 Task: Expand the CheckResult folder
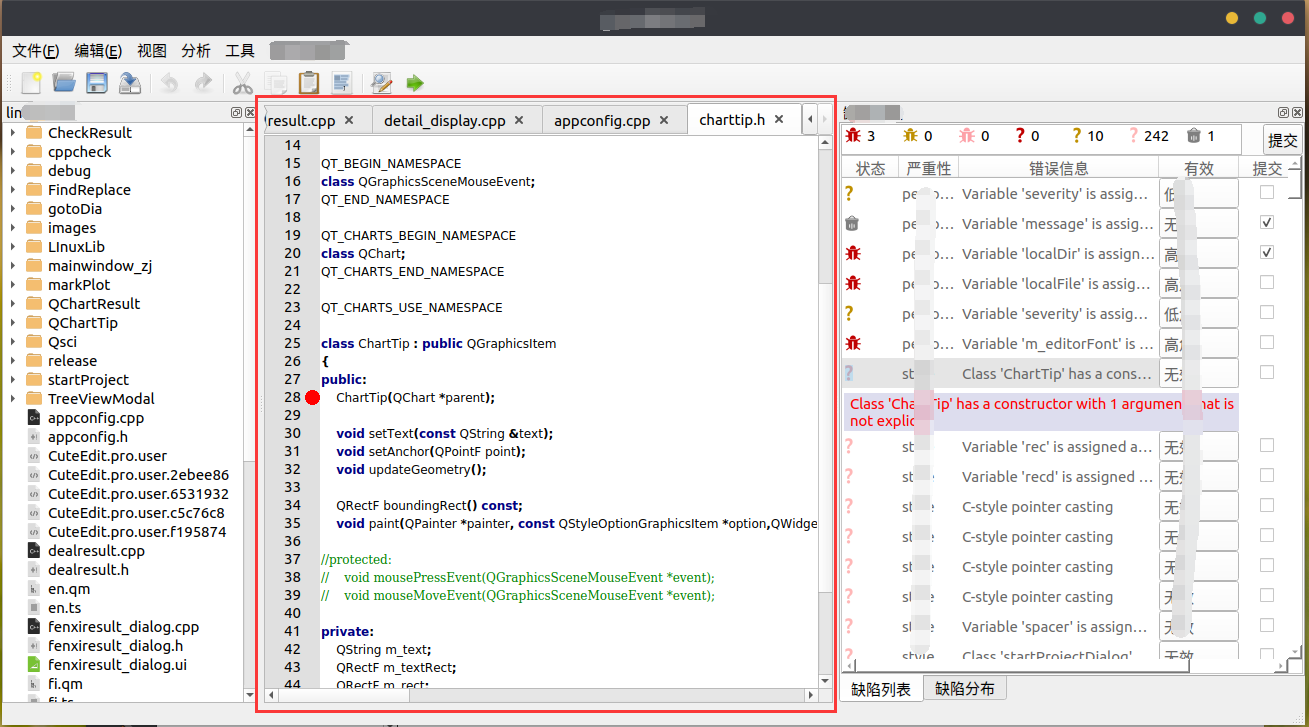[x=12, y=133]
